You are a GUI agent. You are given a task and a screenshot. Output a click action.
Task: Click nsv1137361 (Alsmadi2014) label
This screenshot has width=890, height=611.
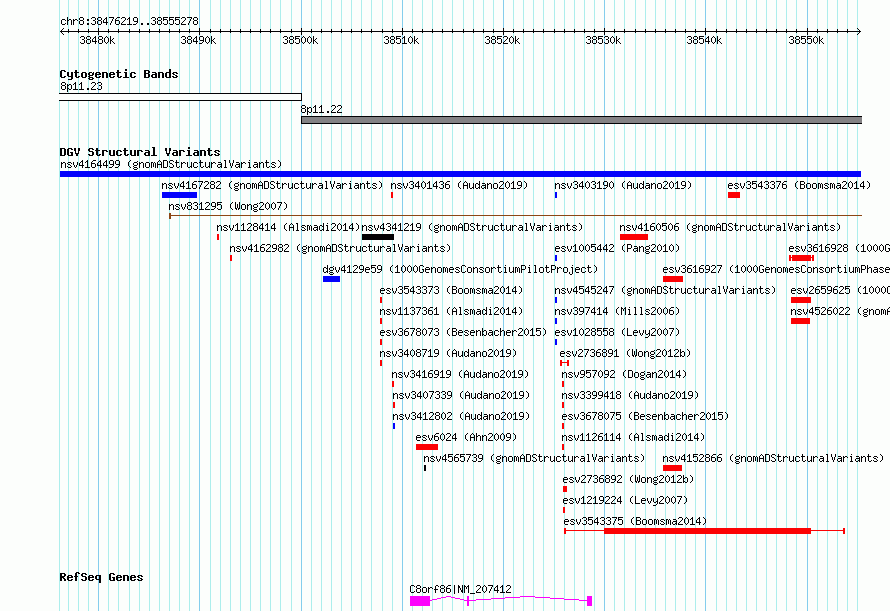[x=451, y=311]
